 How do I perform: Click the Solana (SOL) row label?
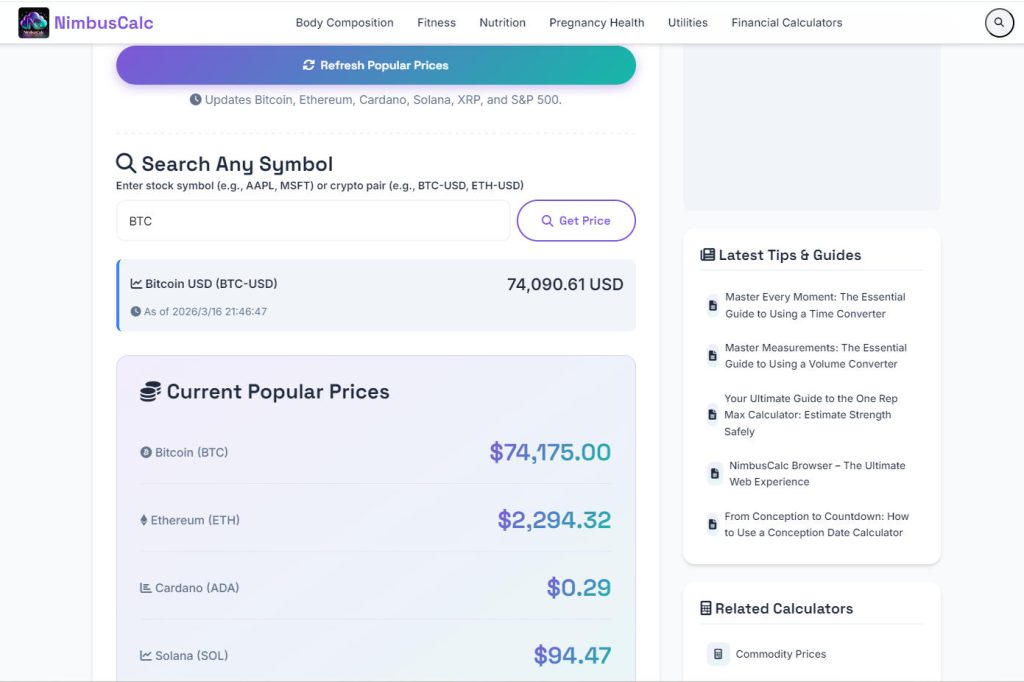pyautogui.click(x=191, y=655)
